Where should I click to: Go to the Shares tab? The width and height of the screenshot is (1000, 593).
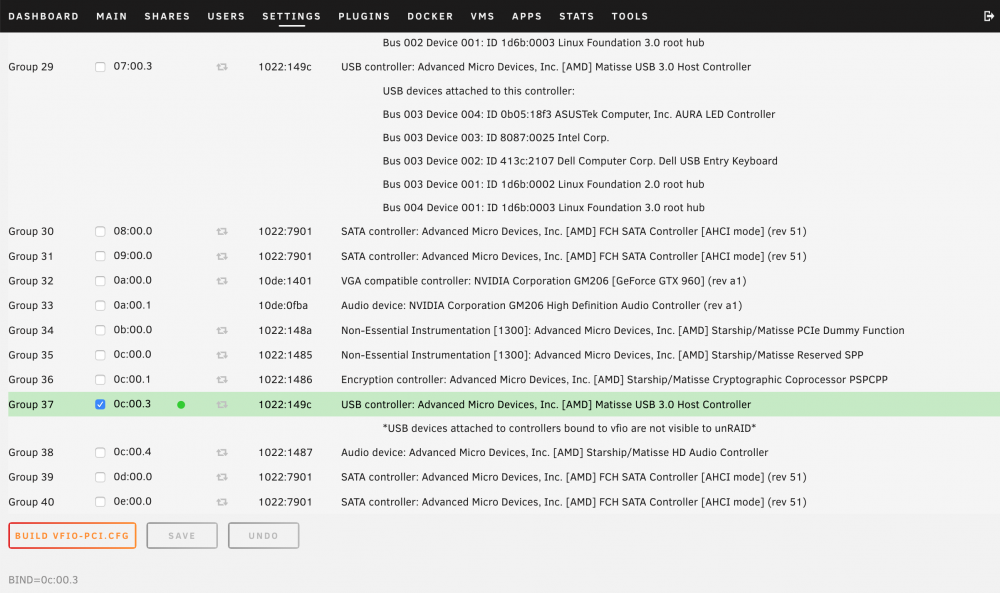point(167,17)
